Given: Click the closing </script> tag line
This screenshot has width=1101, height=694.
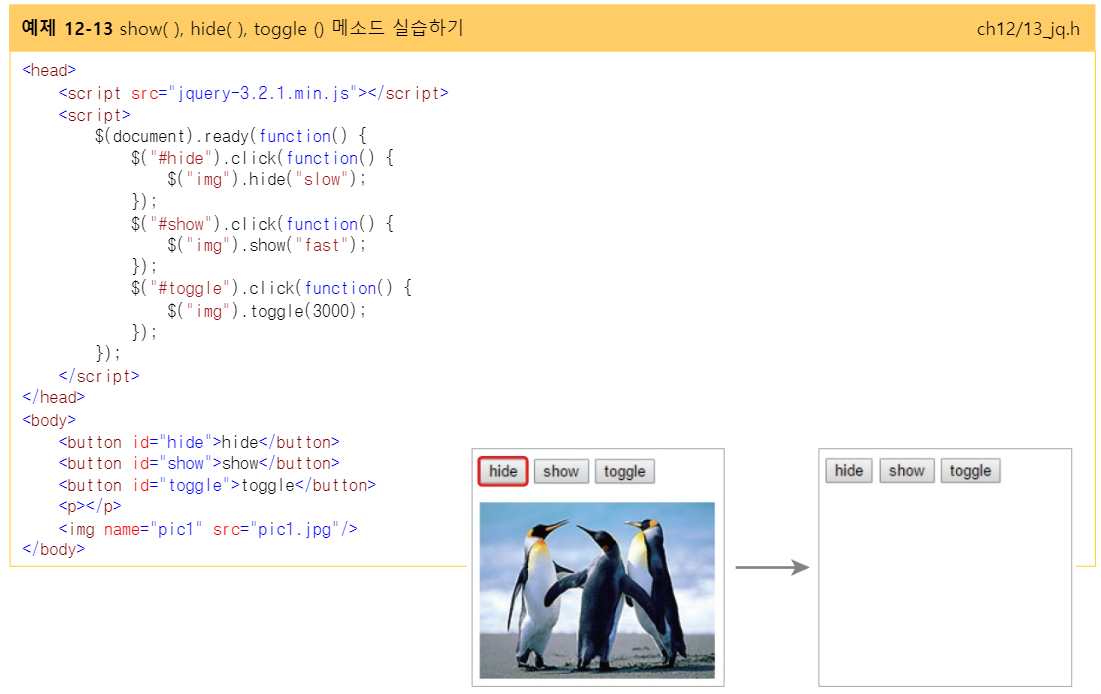Looking at the screenshot, I should [x=99, y=376].
